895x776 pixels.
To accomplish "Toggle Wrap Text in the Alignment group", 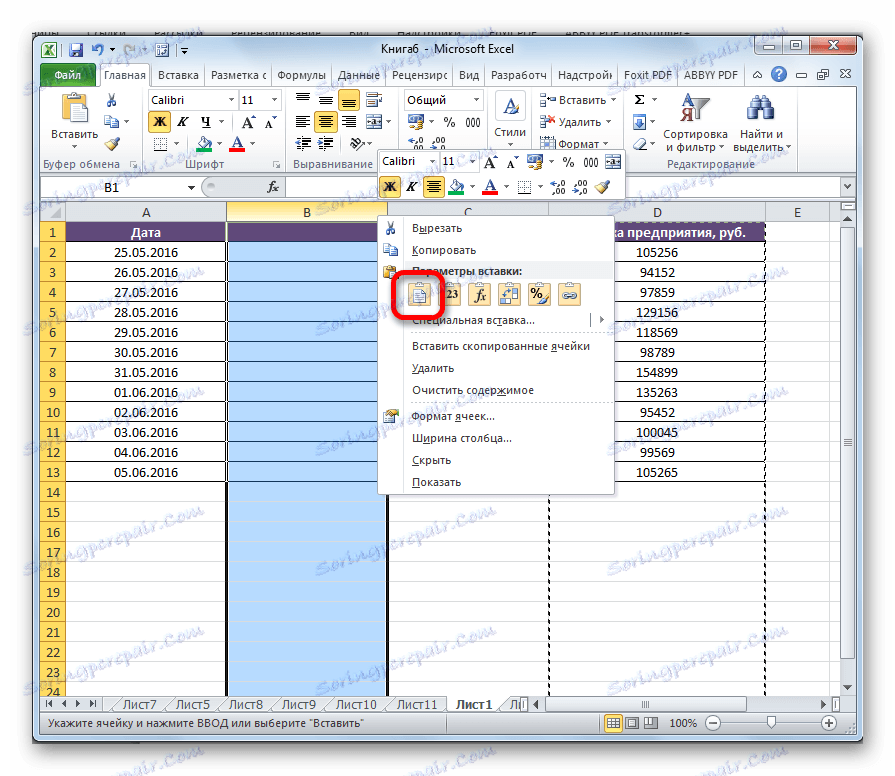I will click(x=374, y=100).
